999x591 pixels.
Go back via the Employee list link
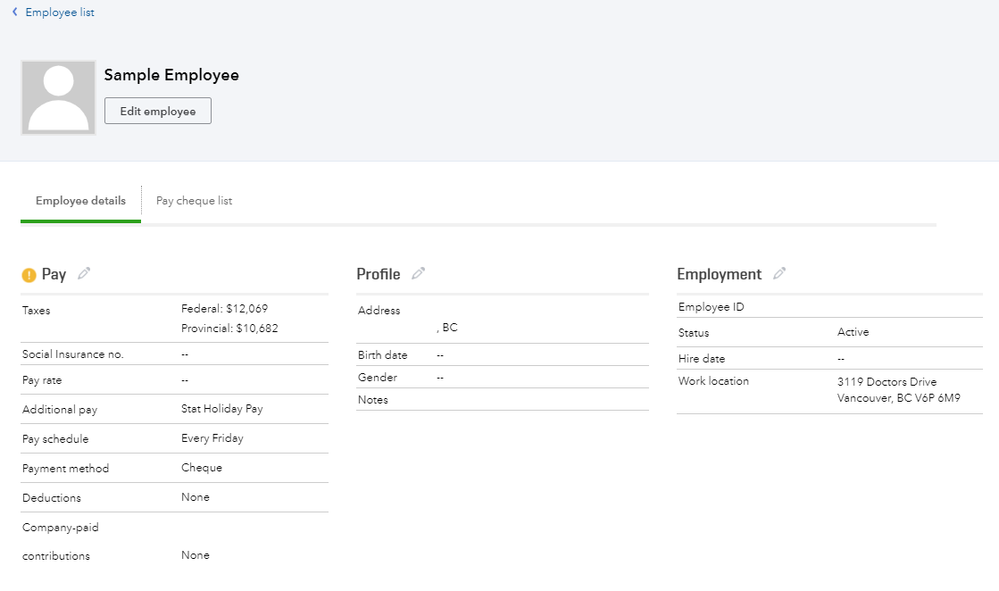click(x=60, y=12)
